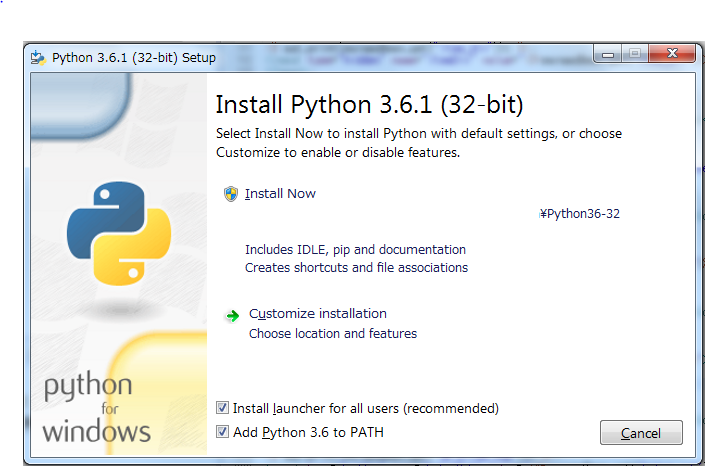Click 'Includes IDLE, pip and documentation' text

click(355, 250)
